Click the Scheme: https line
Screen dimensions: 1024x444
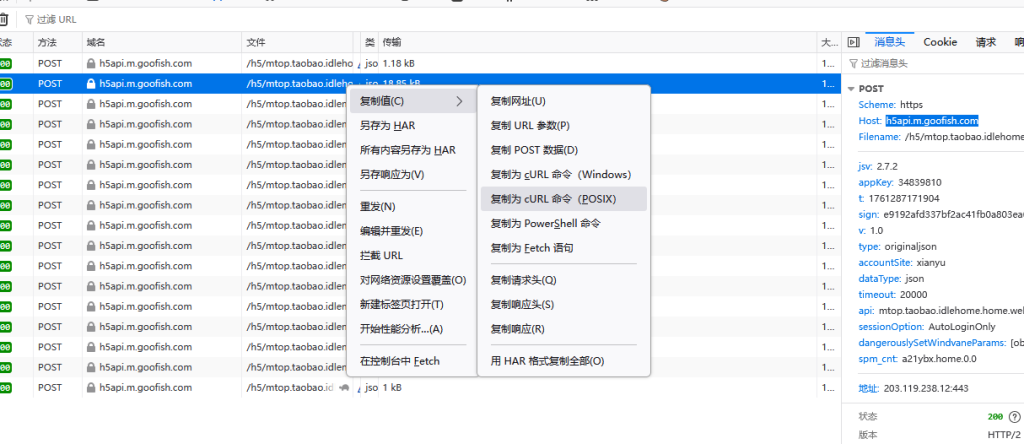click(891, 104)
